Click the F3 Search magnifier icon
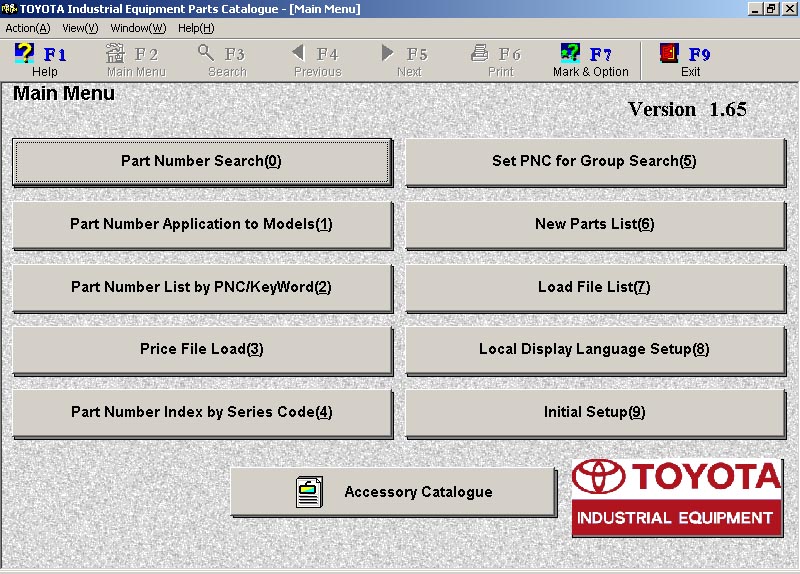Image resolution: width=800 pixels, height=574 pixels. click(x=206, y=53)
